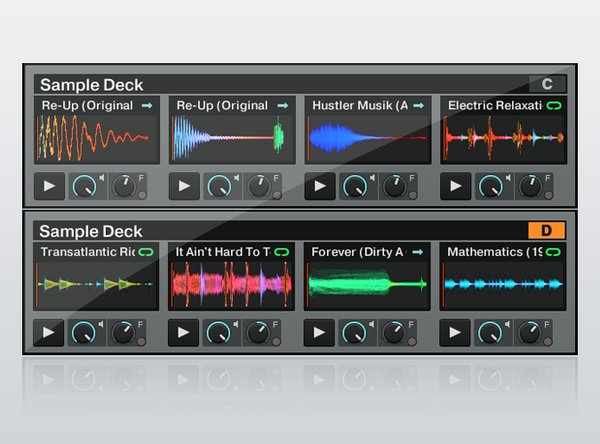Toggle the one-shot arrow on Hustler Musik

click(418, 105)
